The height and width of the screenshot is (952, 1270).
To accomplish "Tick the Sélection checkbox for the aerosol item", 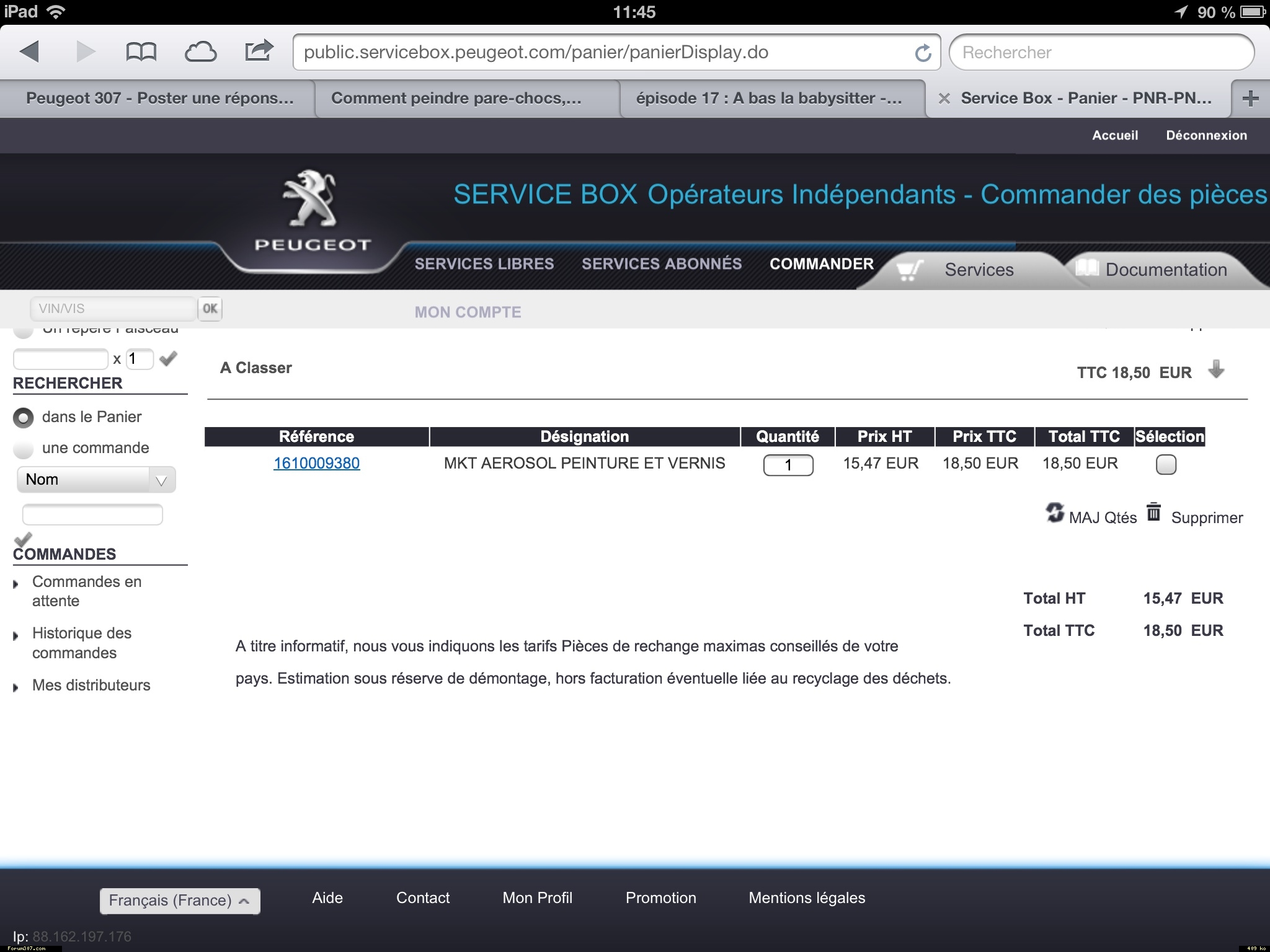I will coord(1166,464).
